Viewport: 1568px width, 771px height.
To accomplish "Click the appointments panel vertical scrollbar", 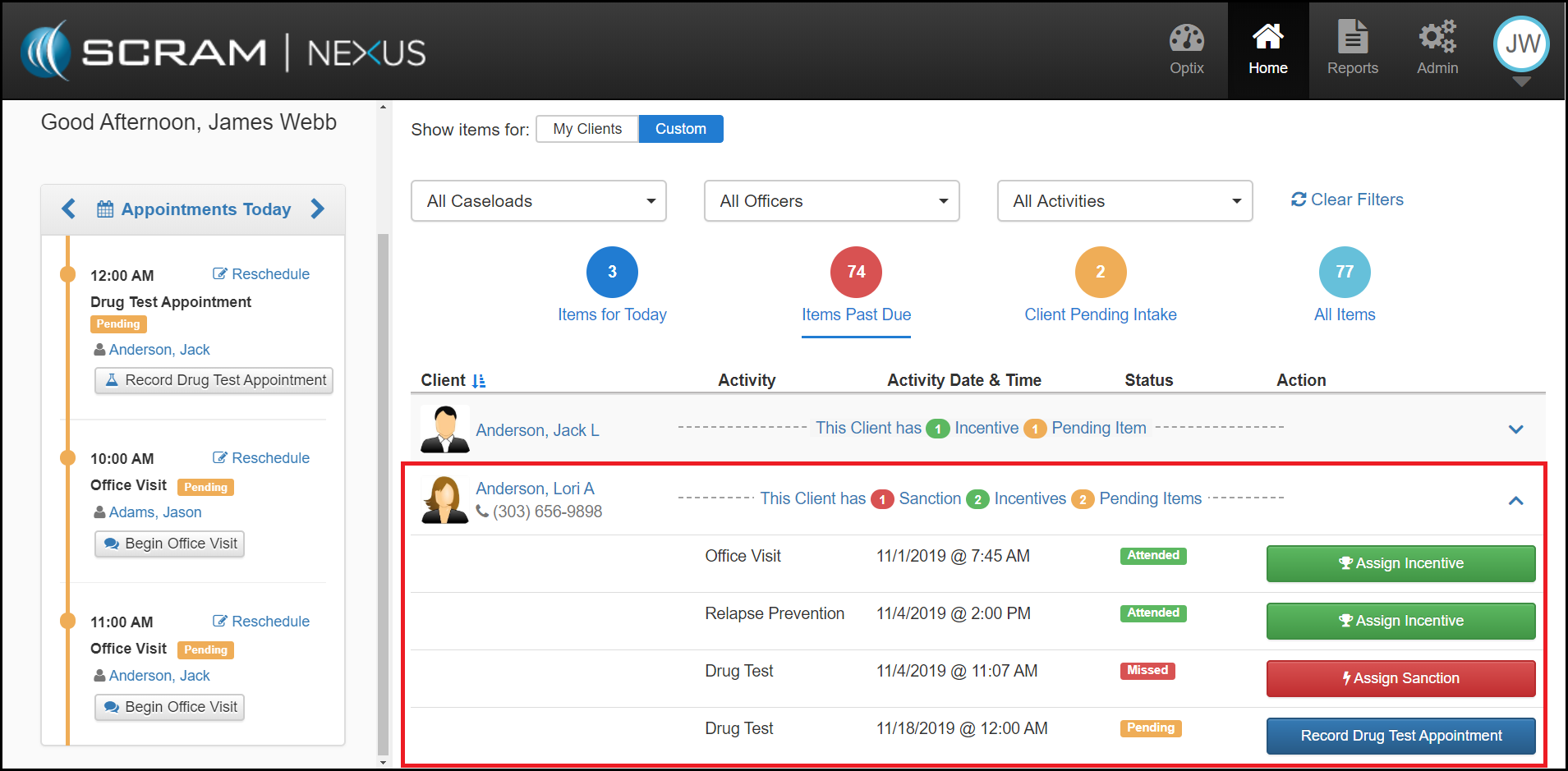I will (x=383, y=493).
